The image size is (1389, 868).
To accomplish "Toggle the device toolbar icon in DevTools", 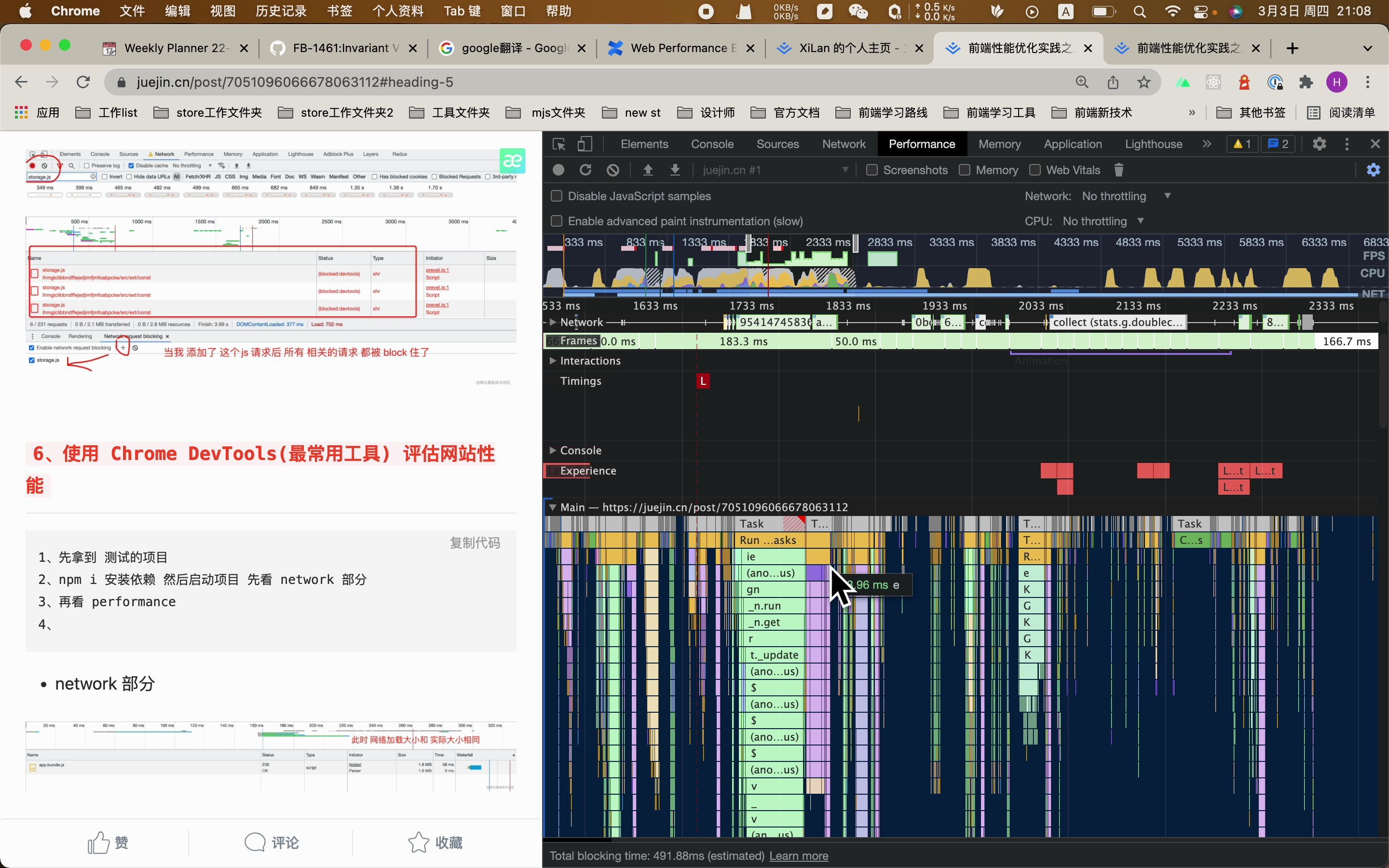I will (585, 144).
